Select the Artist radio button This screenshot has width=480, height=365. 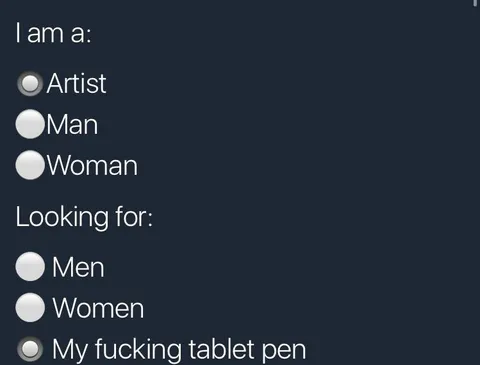coord(30,84)
